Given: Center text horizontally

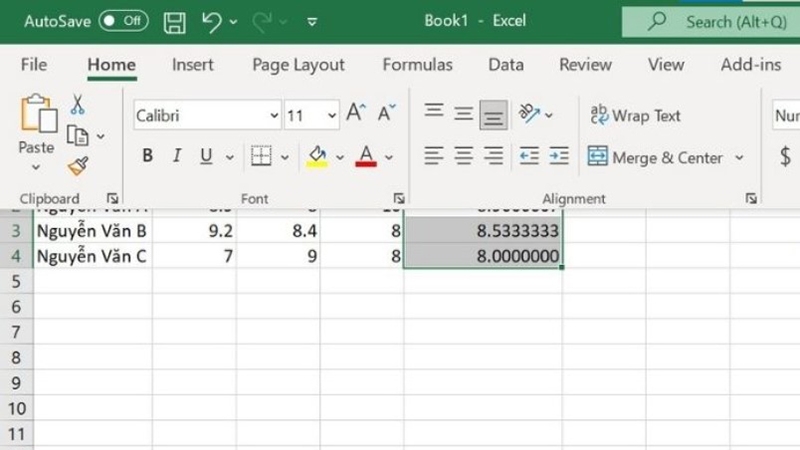Looking at the screenshot, I should coord(463,156).
